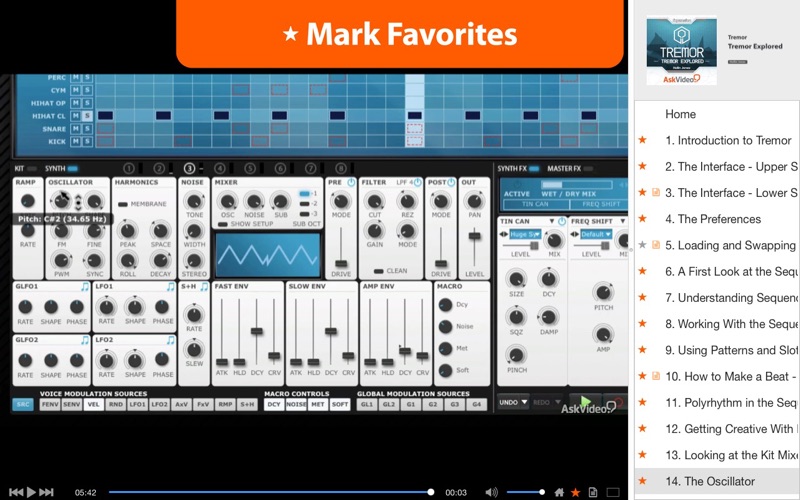Screen dimensions: 800x500
Task: Click the note icon beside lesson 10
Action: coord(656,376)
